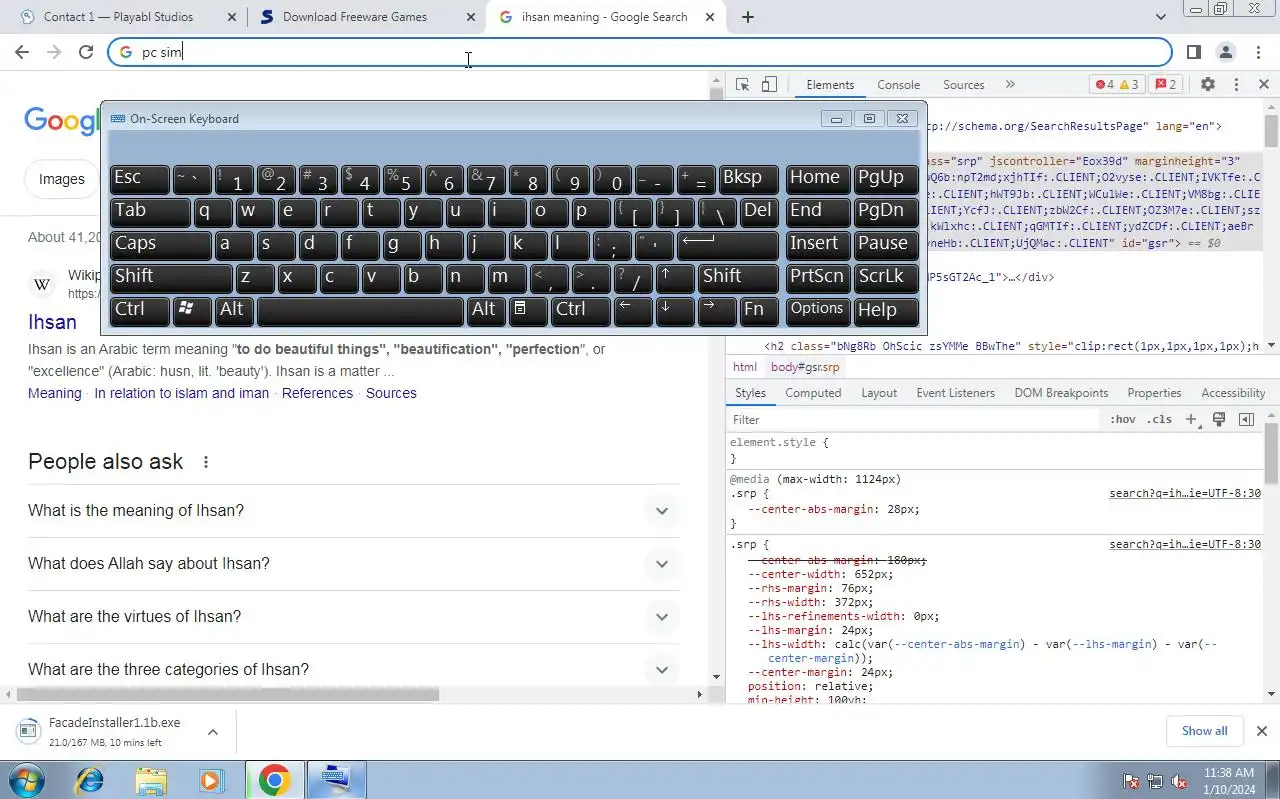Expand FacadeInstaller1.1b.exe download options arrow

[x=213, y=732]
